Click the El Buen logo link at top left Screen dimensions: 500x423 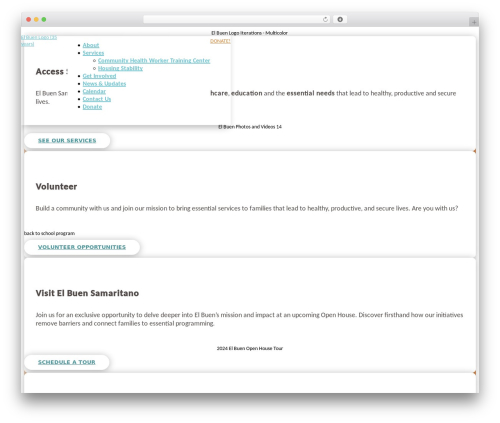(x=39, y=41)
